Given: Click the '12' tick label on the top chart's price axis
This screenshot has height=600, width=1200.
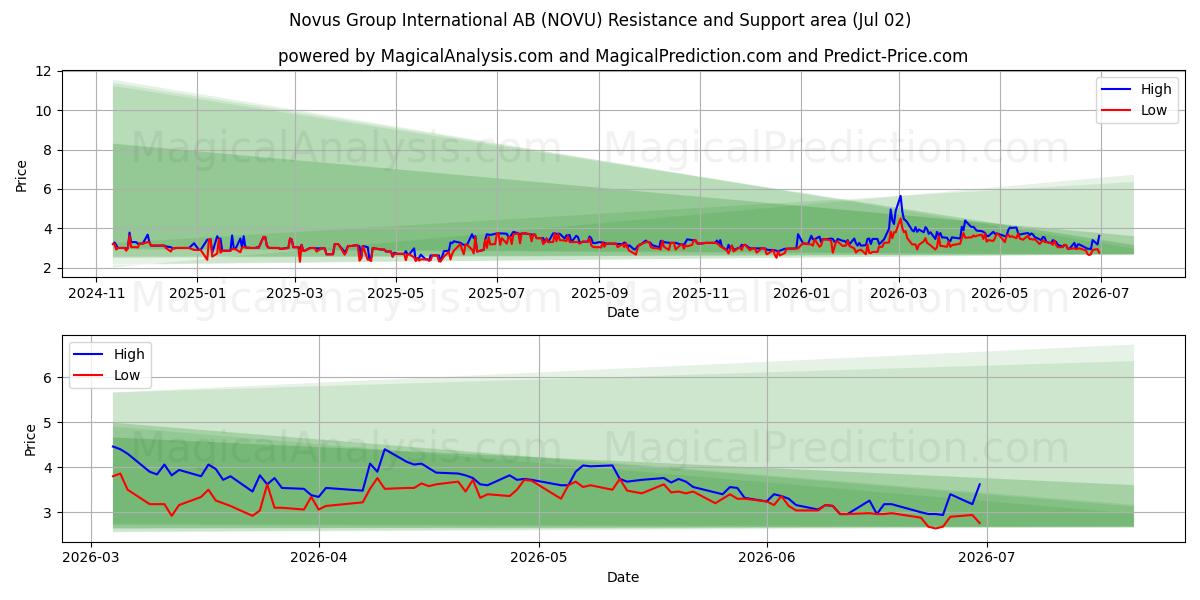Looking at the screenshot, I should coord(45,71).
